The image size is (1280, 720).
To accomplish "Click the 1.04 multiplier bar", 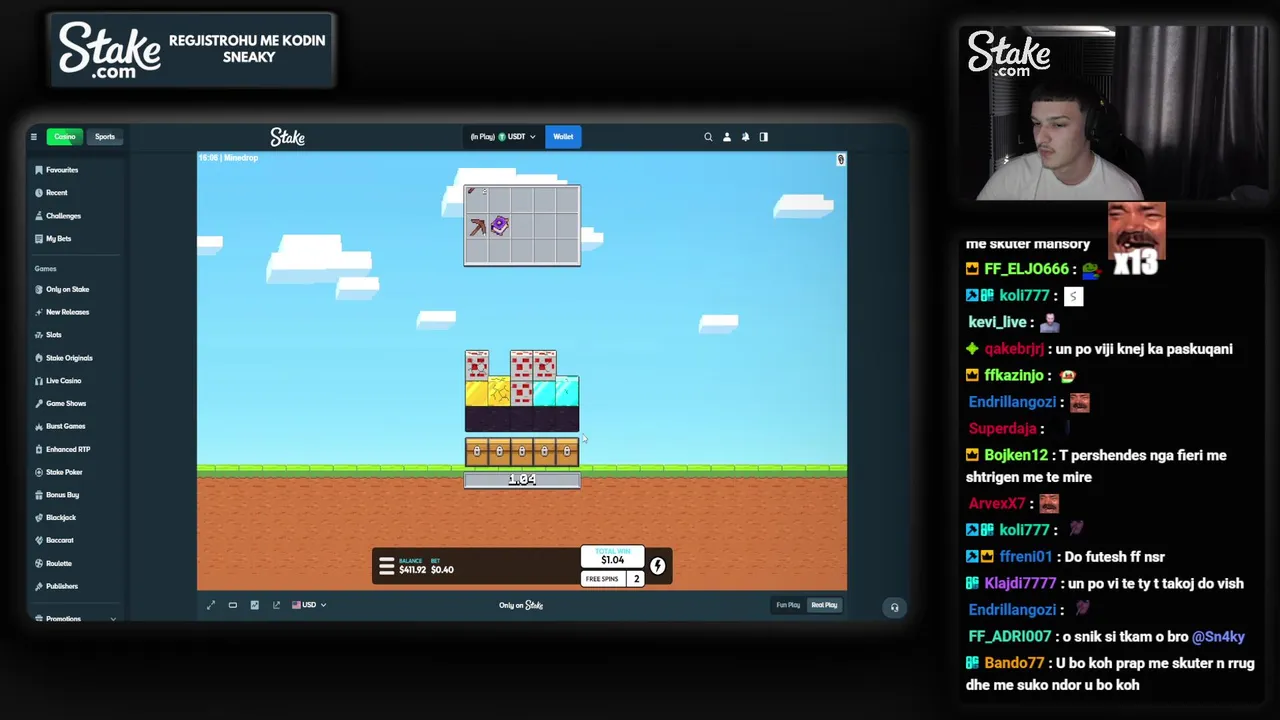I will pos(522,480).
